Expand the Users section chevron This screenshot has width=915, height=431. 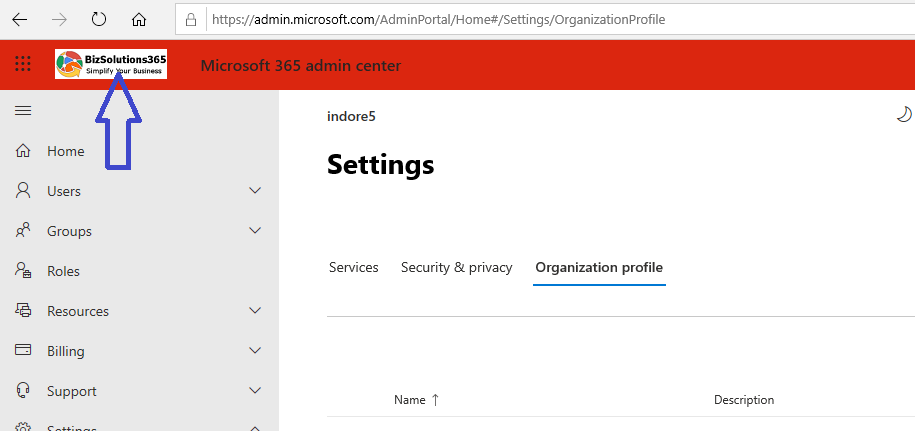pyautogui.click(x=255, y=191)
